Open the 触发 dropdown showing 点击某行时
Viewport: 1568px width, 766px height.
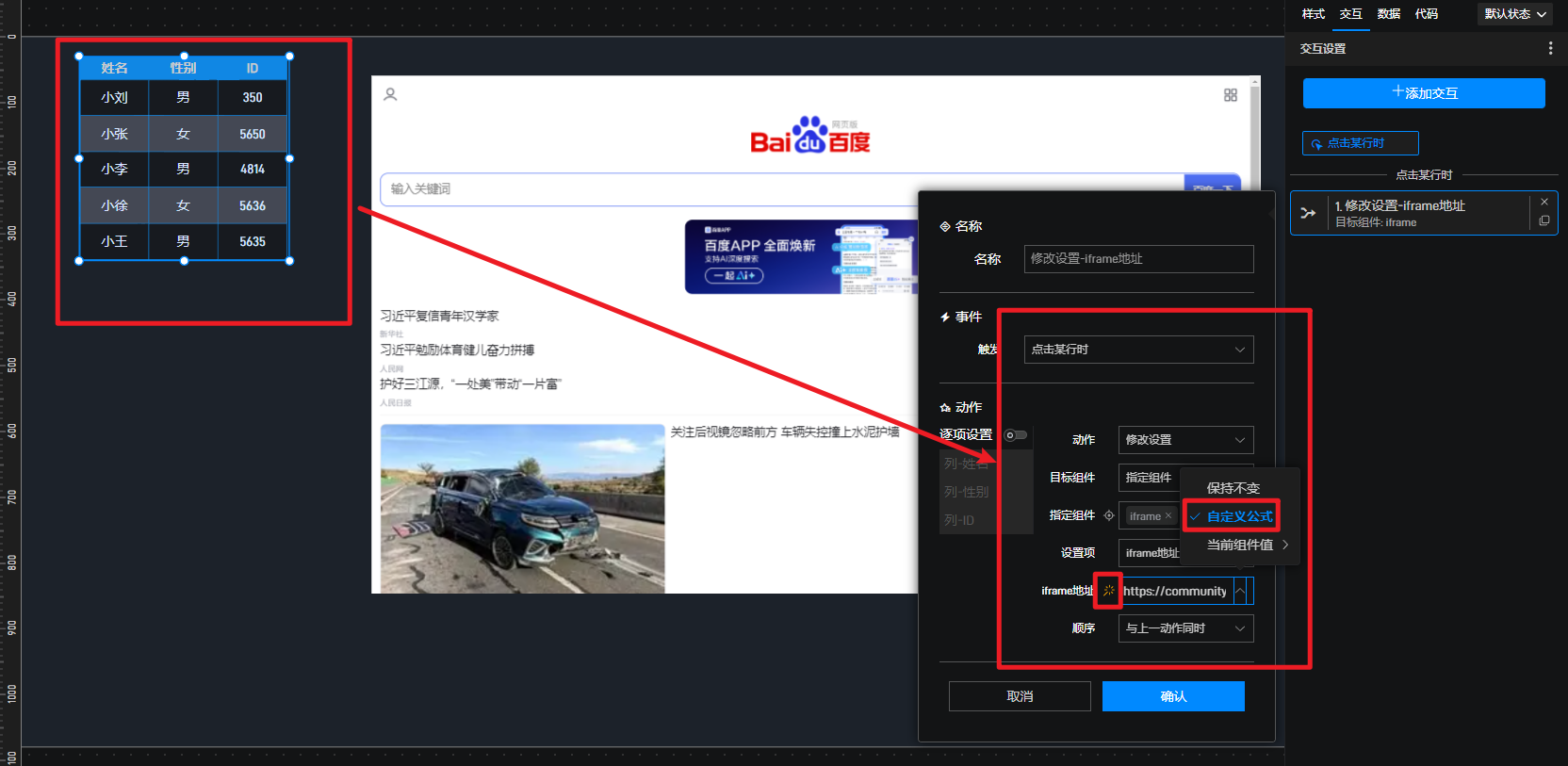click(1138, 350)
